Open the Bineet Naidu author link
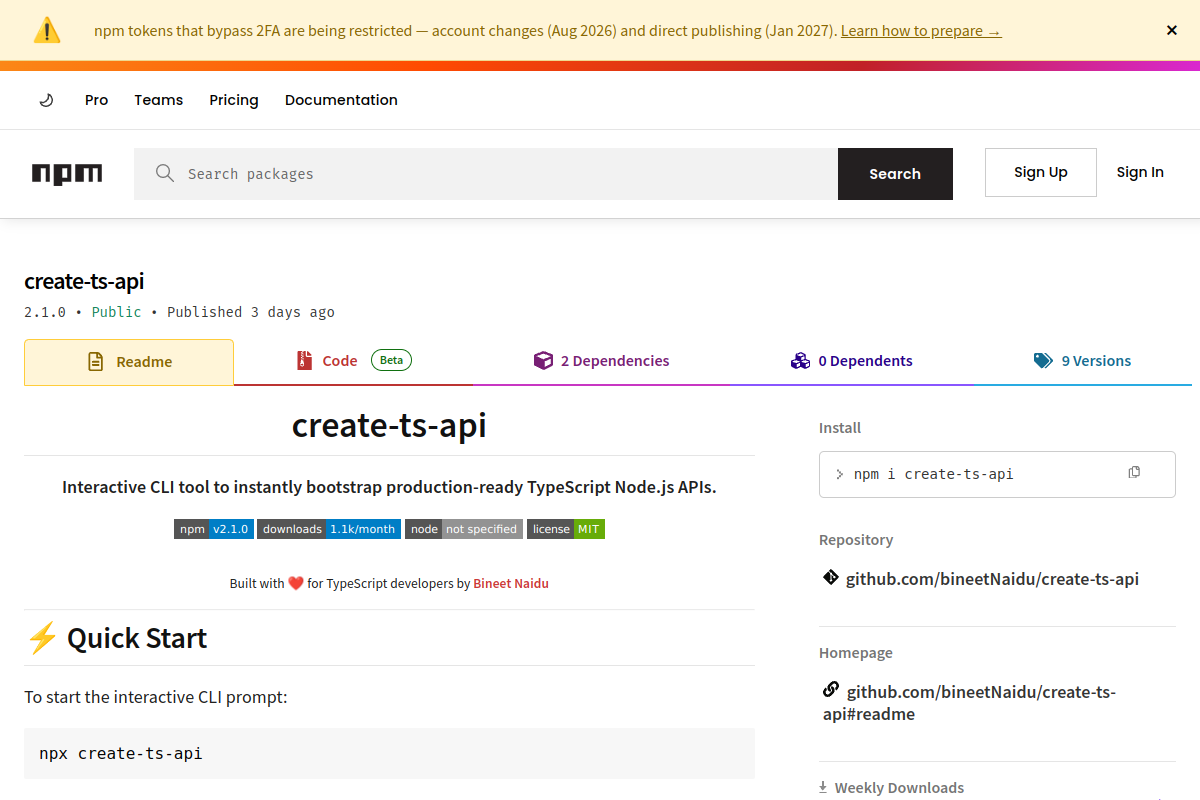Screen dimensions: 1200x800 pos(511,583)
